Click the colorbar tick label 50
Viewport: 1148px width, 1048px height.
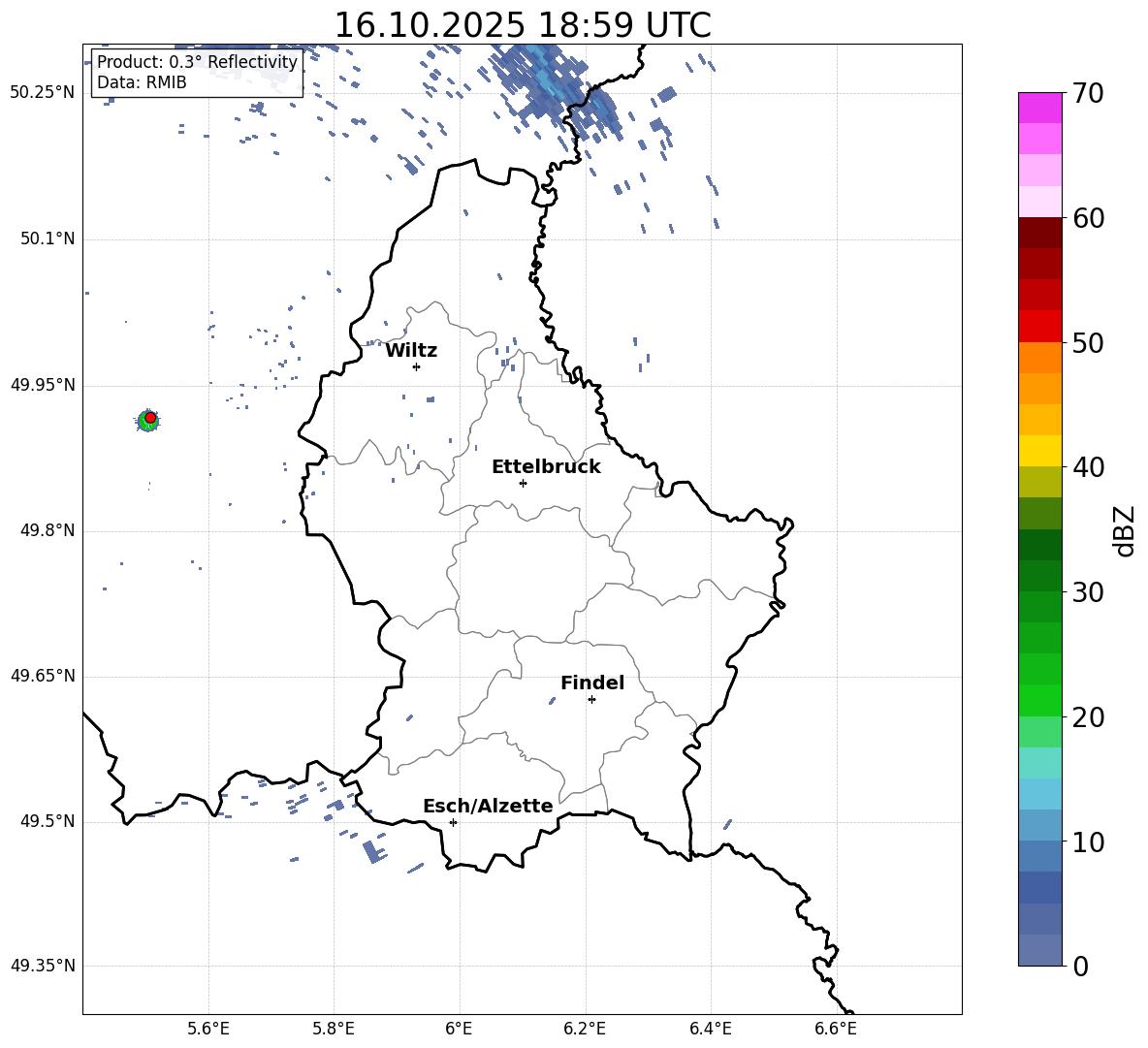point(1088,342)
